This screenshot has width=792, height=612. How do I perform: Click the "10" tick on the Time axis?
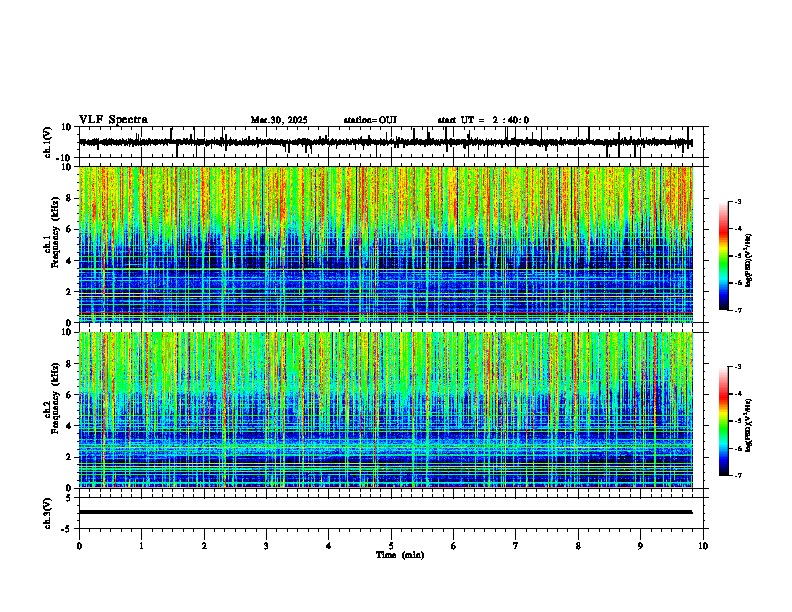[x=703, y=546]
